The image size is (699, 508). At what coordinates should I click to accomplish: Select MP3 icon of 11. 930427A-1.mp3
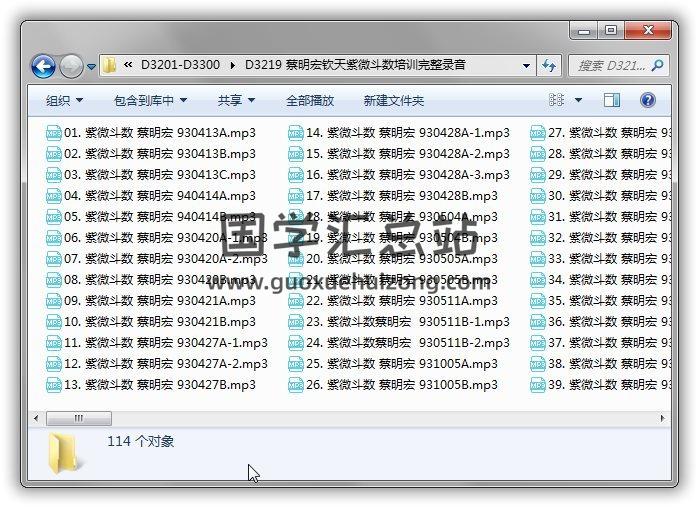[x=53, y=343]
